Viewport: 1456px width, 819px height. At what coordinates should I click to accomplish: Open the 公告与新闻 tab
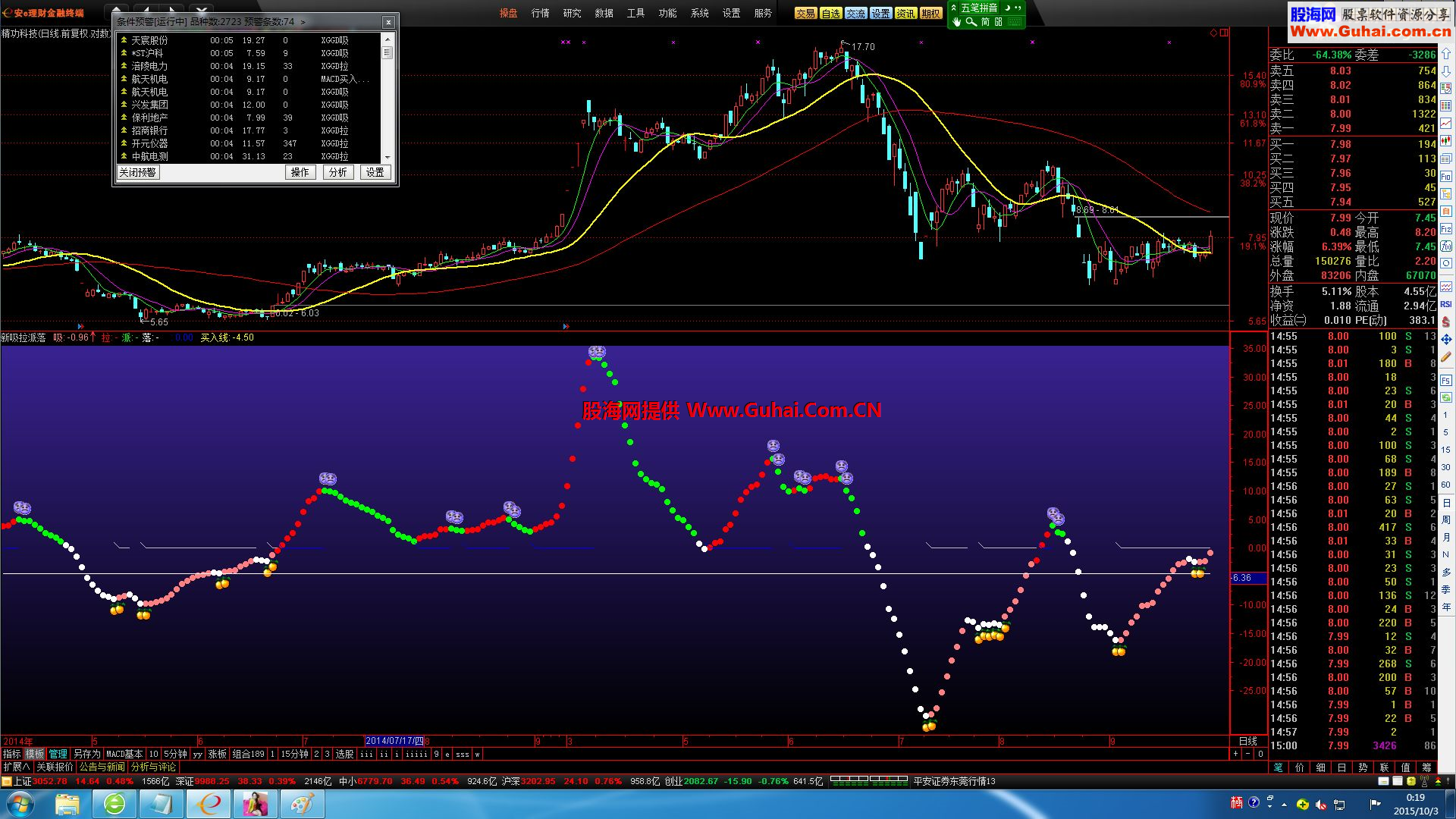[x=102, y=767]
